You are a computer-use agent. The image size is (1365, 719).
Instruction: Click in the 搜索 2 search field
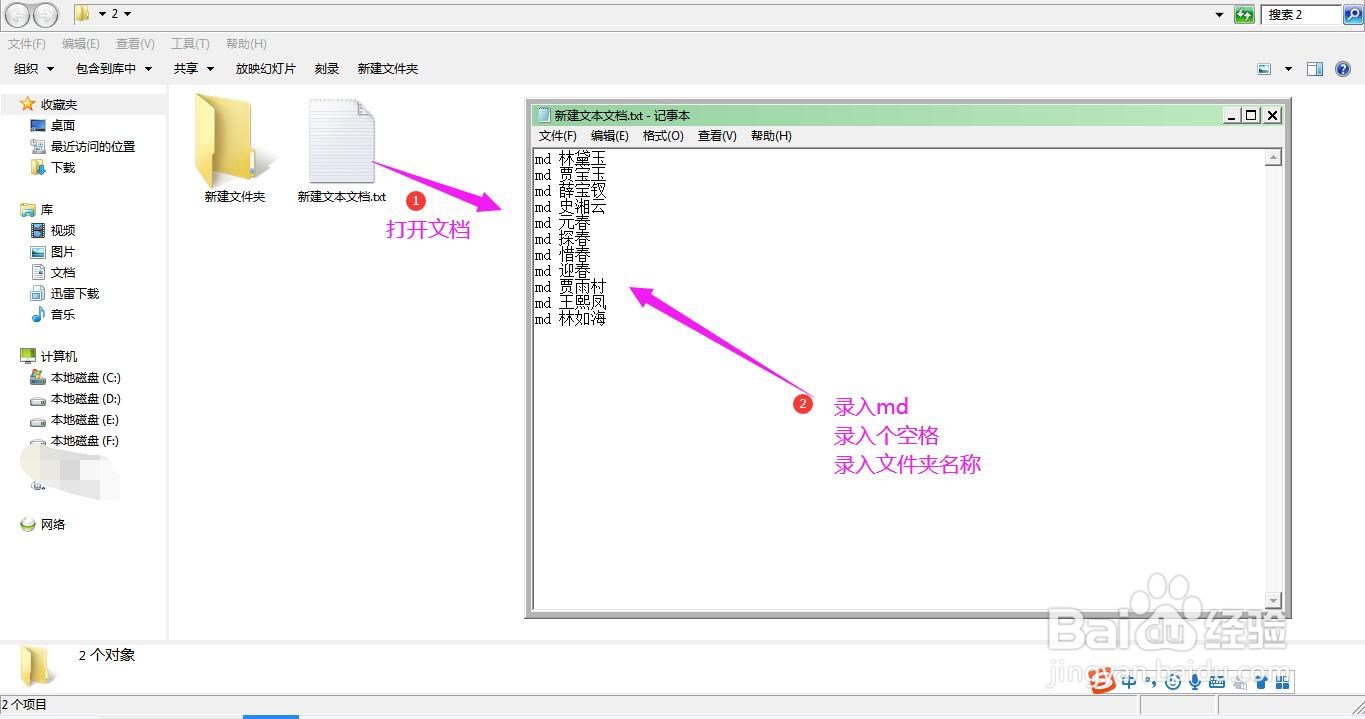pyautogui.click(x=1301, y=14)
